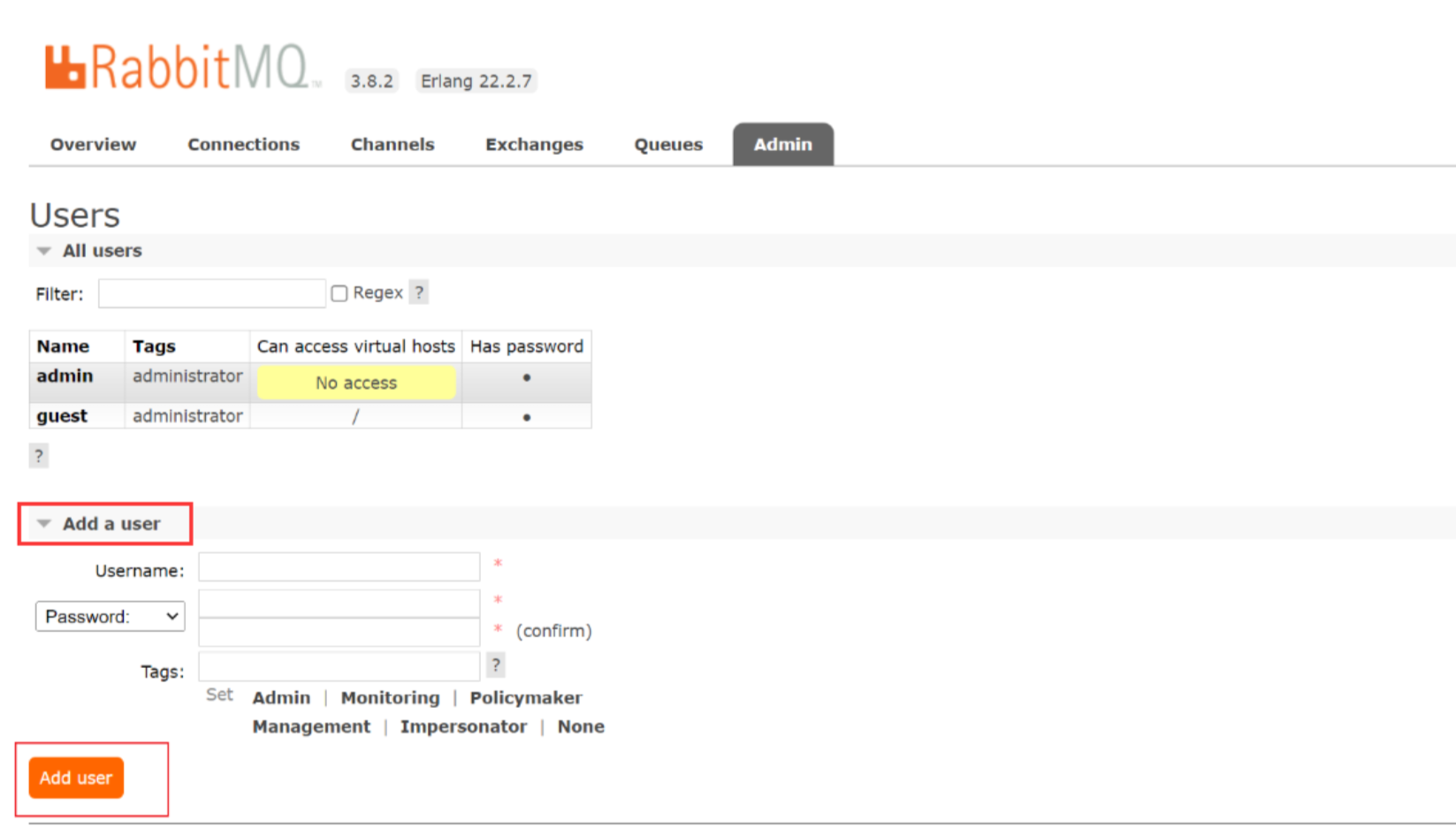1456x828 pixels.
Task: Set tag to Admin
Action: coord(281,697)
